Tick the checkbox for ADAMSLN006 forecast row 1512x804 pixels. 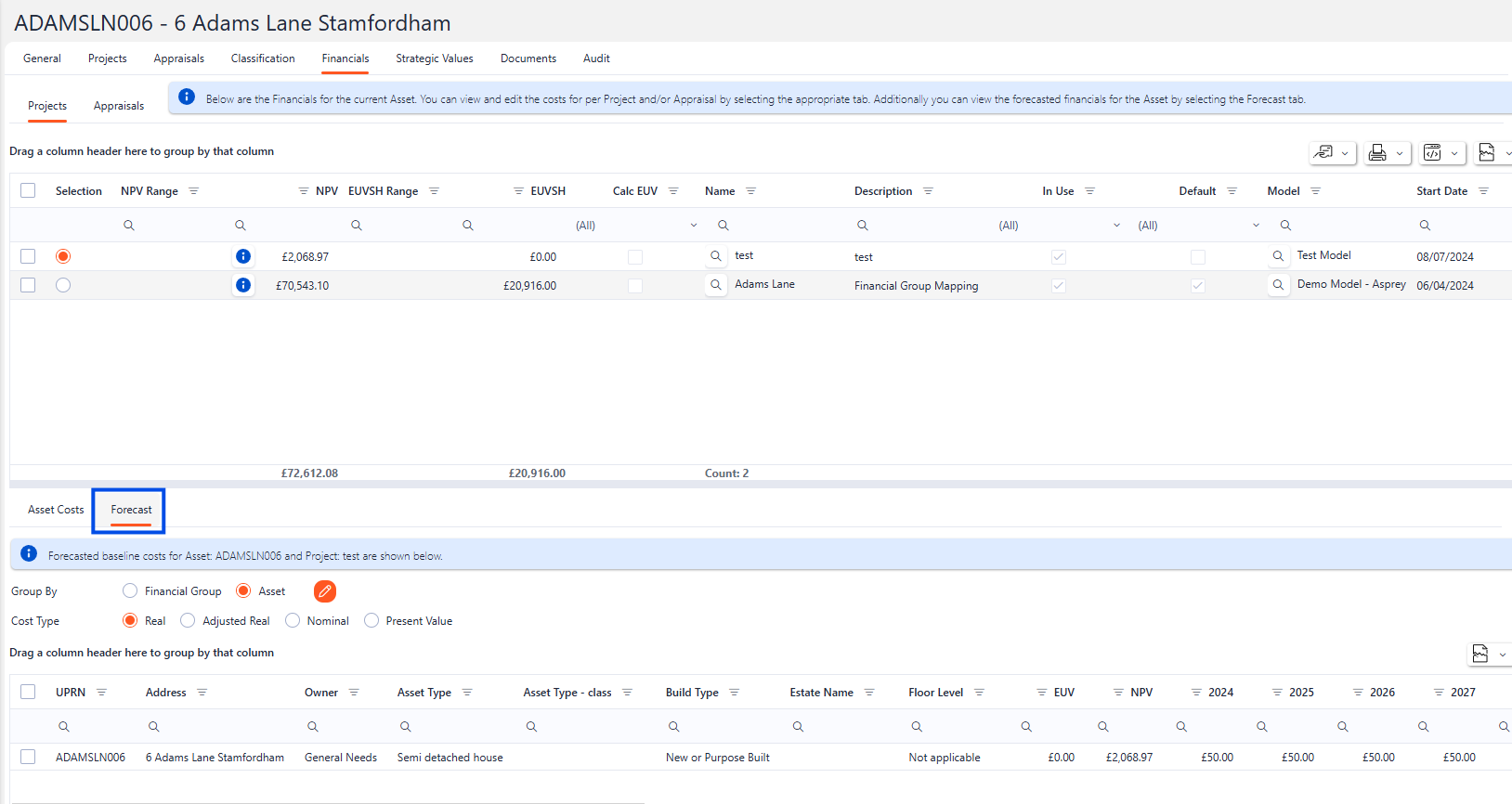click(x=28, y=757)
